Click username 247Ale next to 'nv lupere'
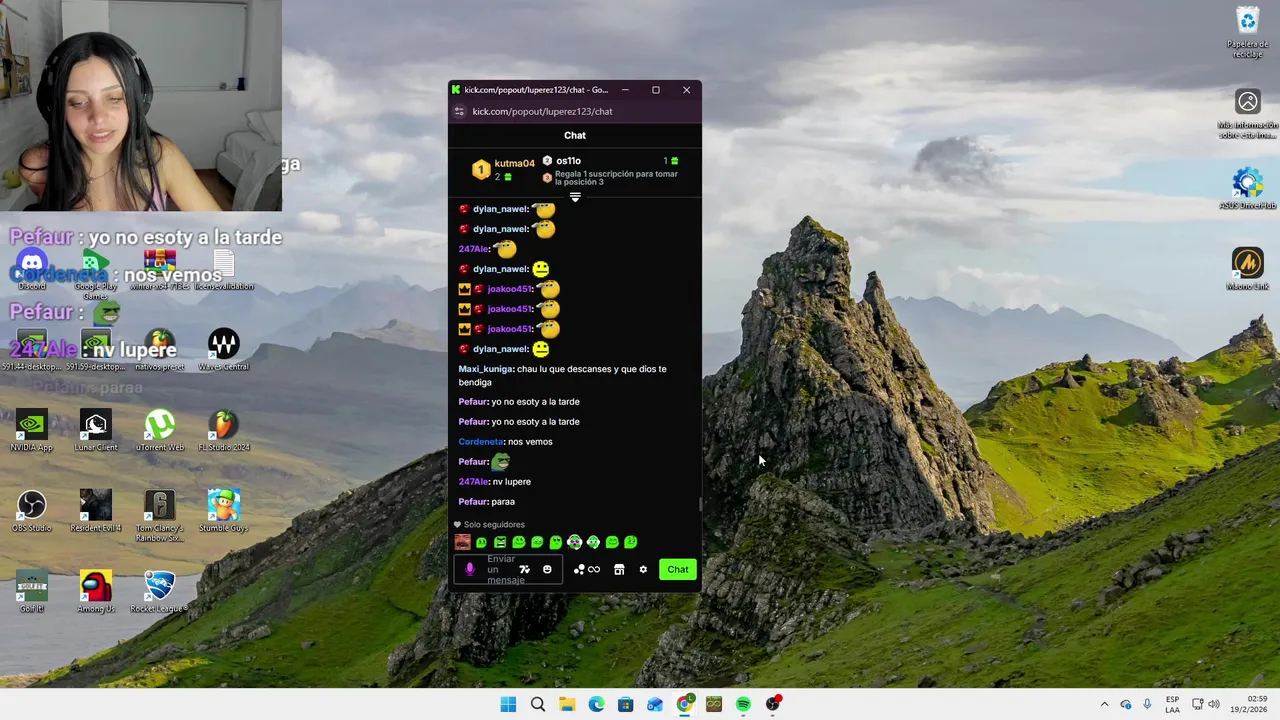Viewport: 1280px width, 720px height. coord(473,482)
